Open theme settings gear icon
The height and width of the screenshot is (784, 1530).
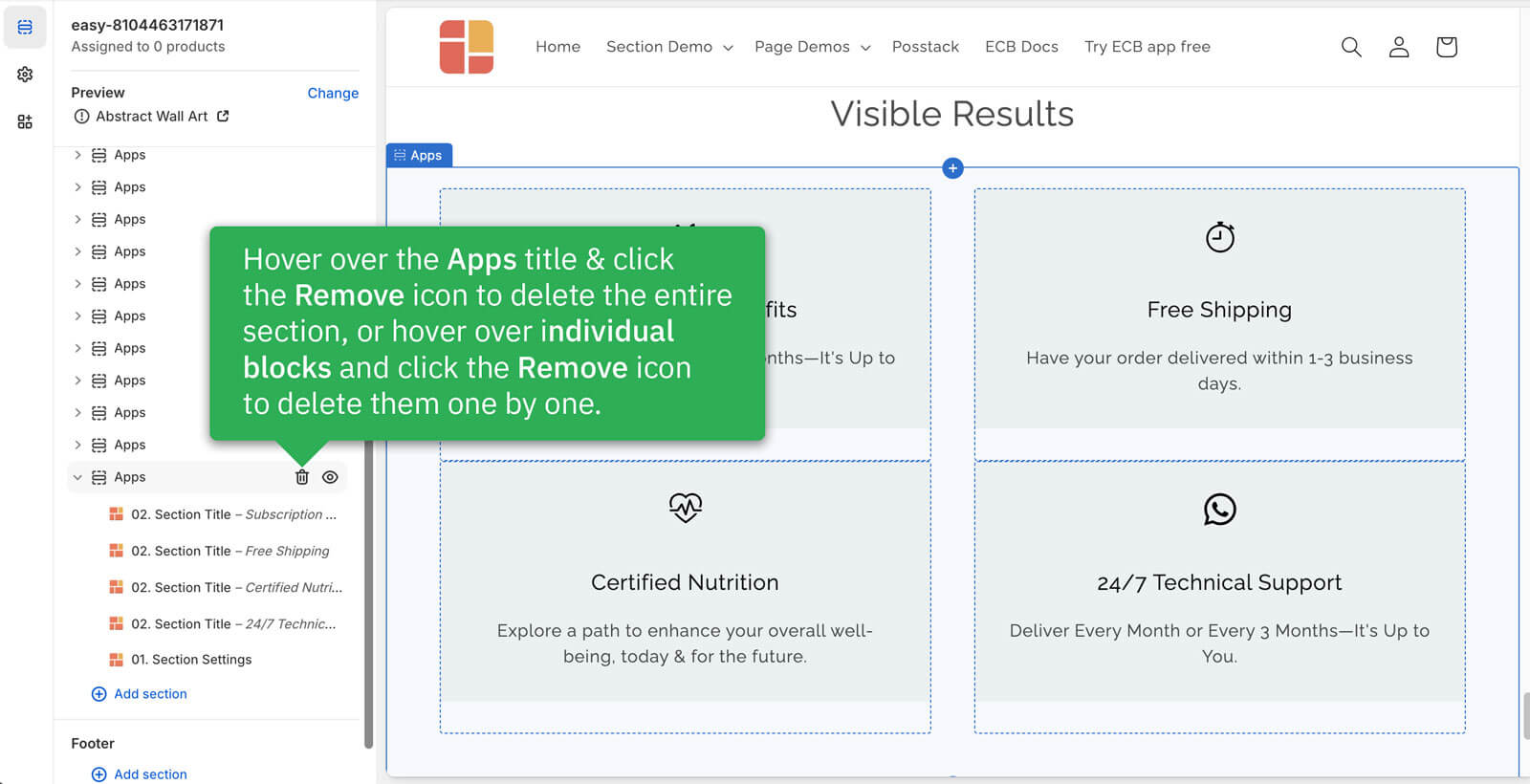click(25, 75)
